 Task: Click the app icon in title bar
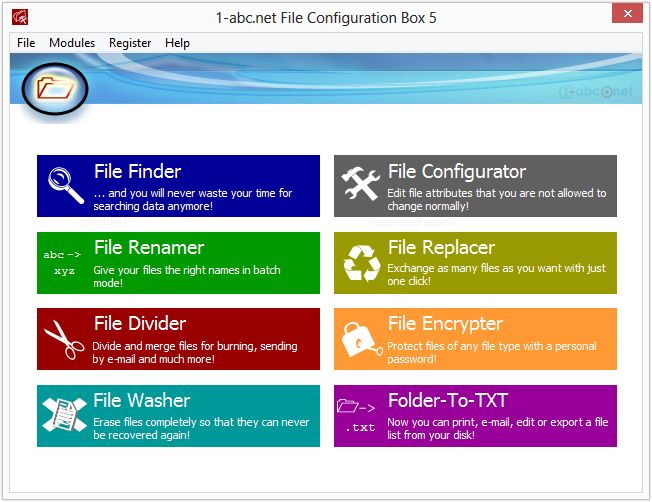click(x=20, y=17)
